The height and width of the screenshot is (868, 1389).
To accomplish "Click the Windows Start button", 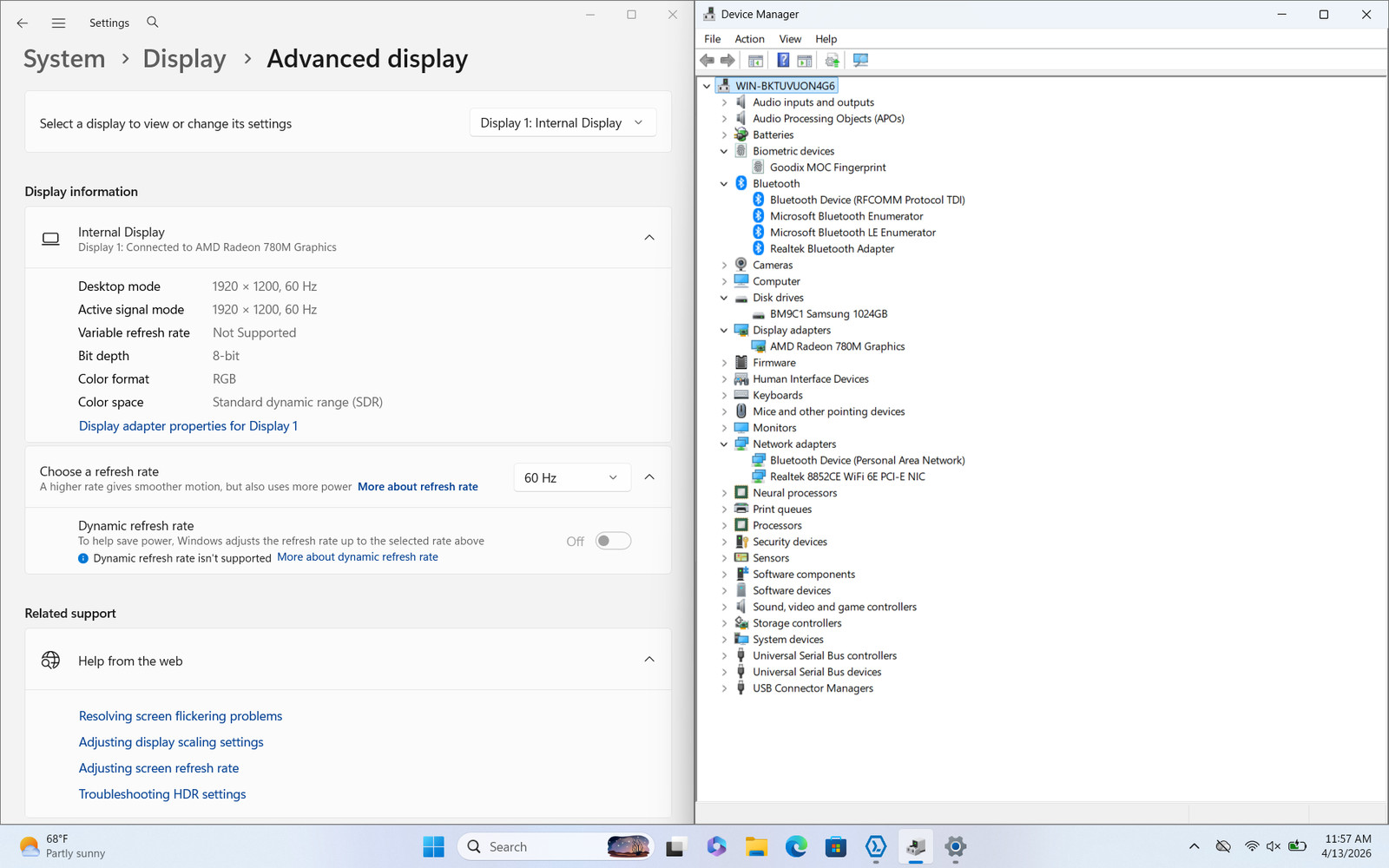I will pos(433,846).
